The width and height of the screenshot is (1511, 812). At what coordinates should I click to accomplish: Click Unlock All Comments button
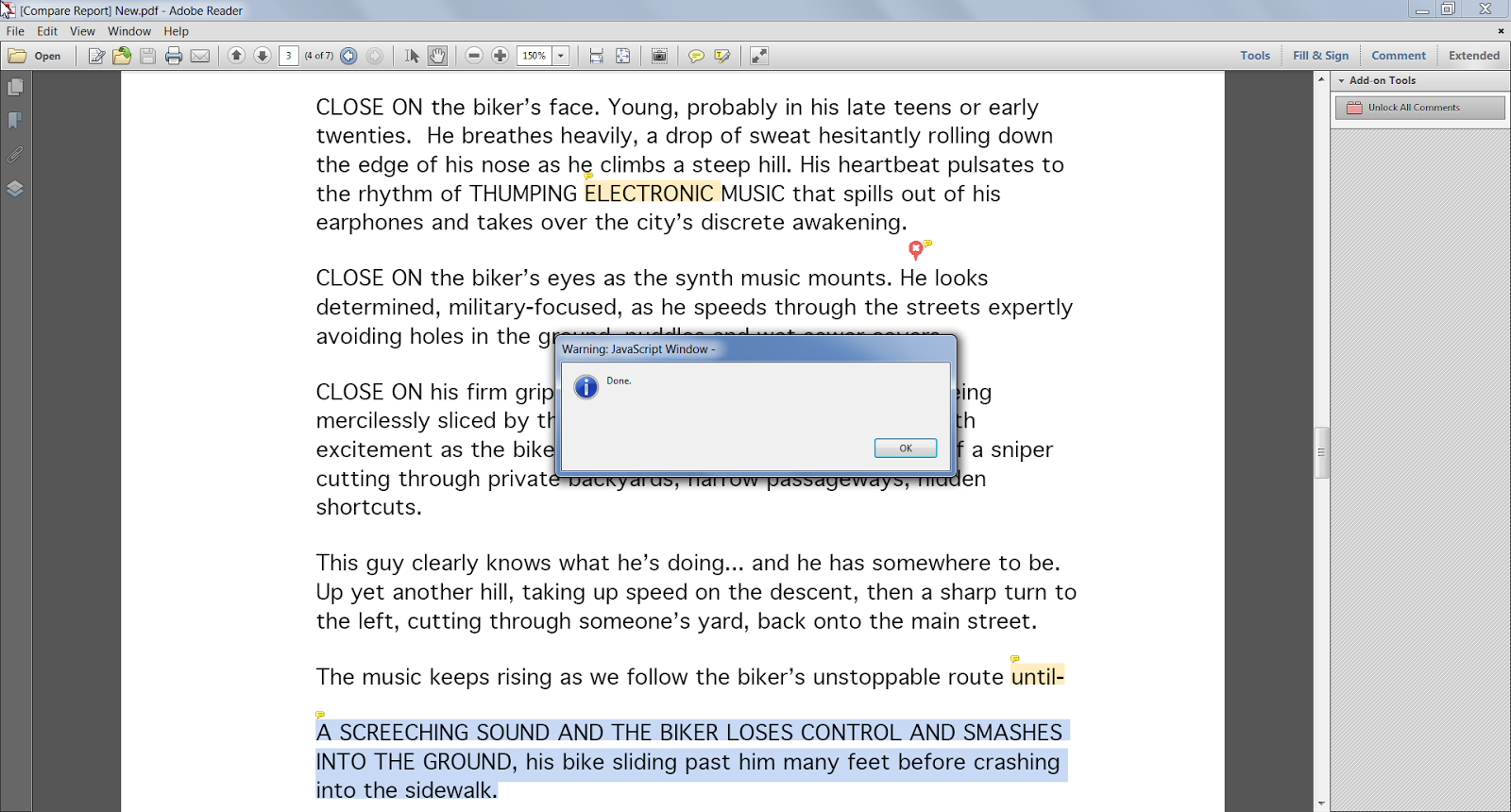click(1419, 108)
